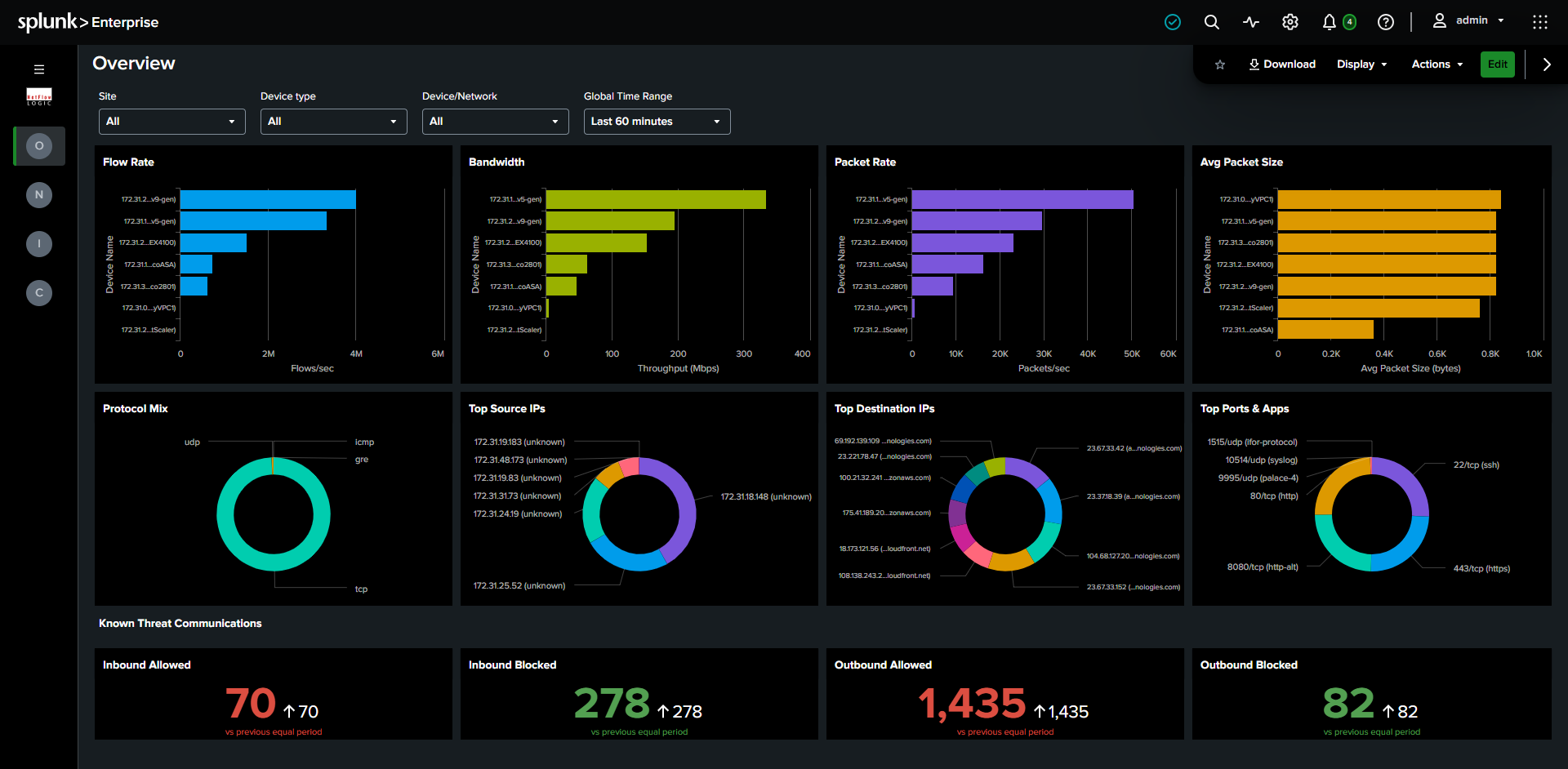Click the Overview dashboard title
The height and width of the screenshot is (769, 1568).
coord(134,64)
